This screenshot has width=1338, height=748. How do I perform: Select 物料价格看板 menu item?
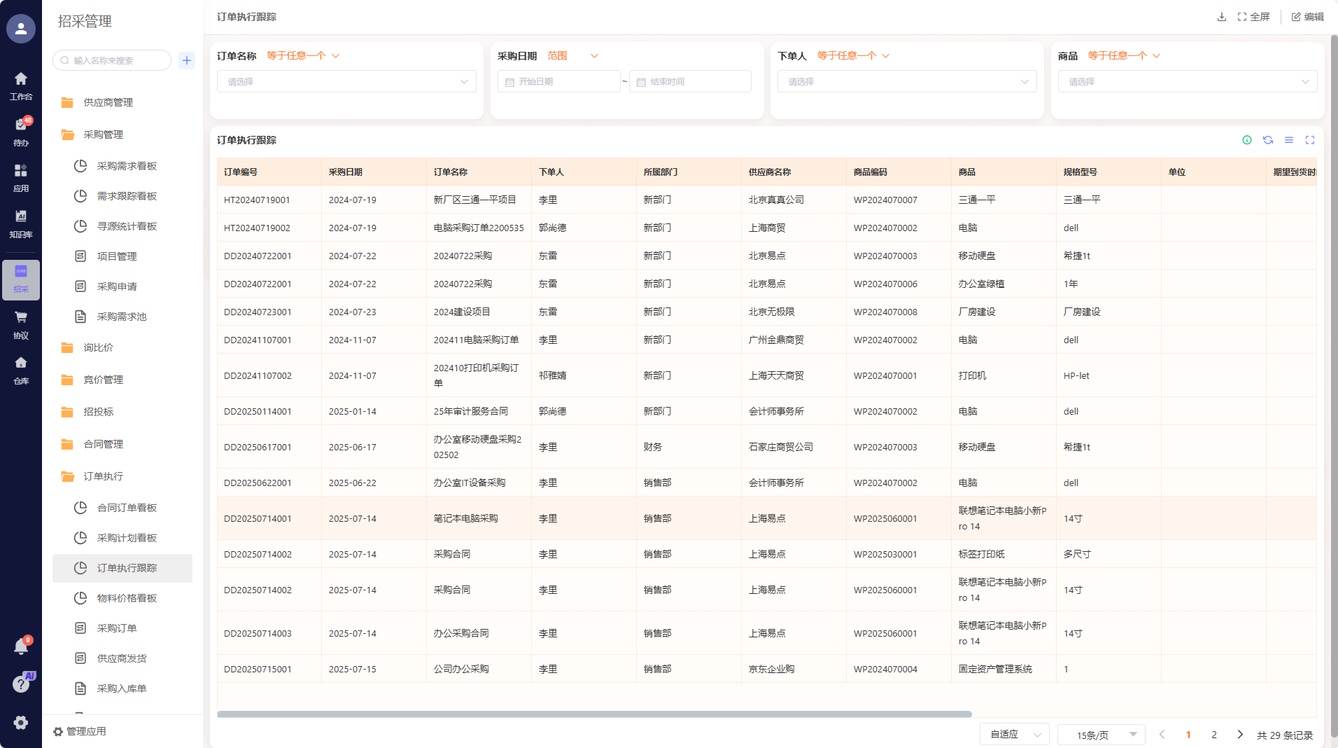[x=127, y=599]
